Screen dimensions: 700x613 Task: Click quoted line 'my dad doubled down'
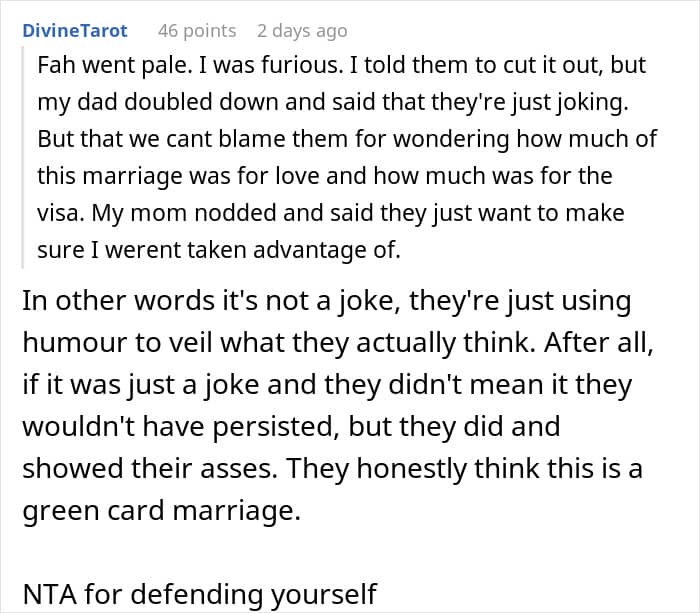(333, 102)
